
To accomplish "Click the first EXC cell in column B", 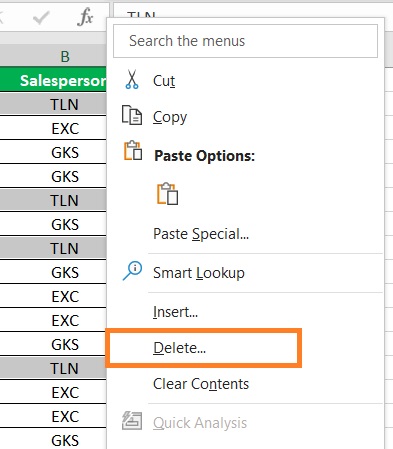I will tap(53, 128).
